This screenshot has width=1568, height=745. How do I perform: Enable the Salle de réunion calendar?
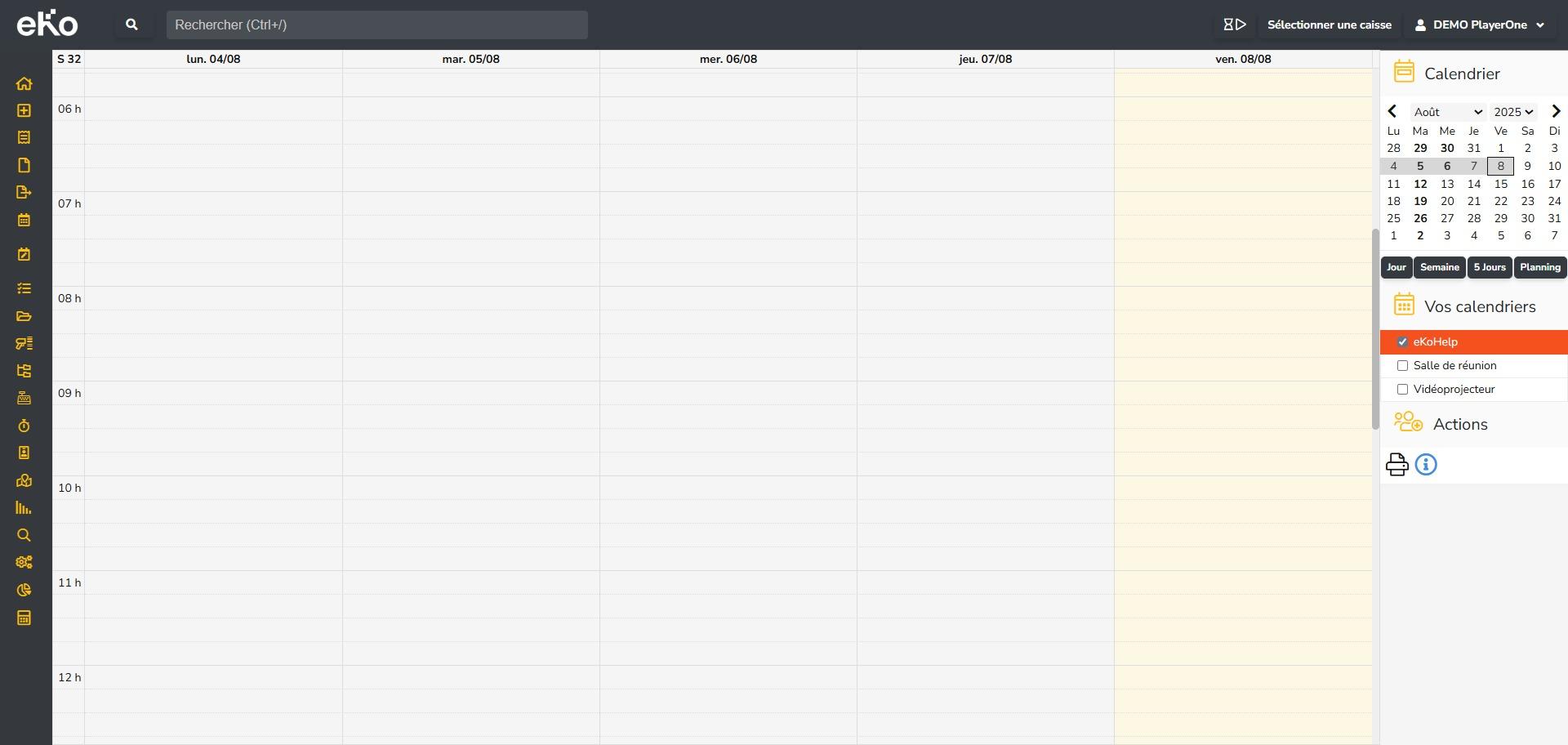pos(1402,366)
